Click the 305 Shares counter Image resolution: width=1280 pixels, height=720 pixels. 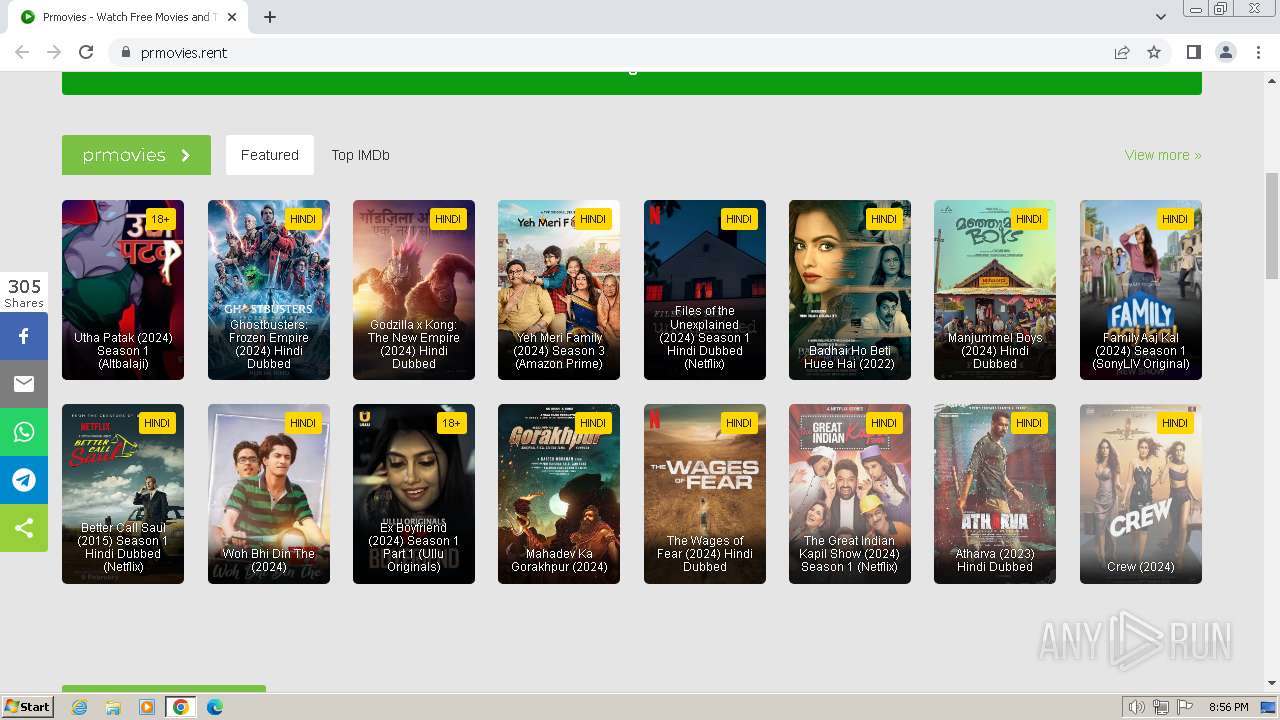tap(24, 293)
